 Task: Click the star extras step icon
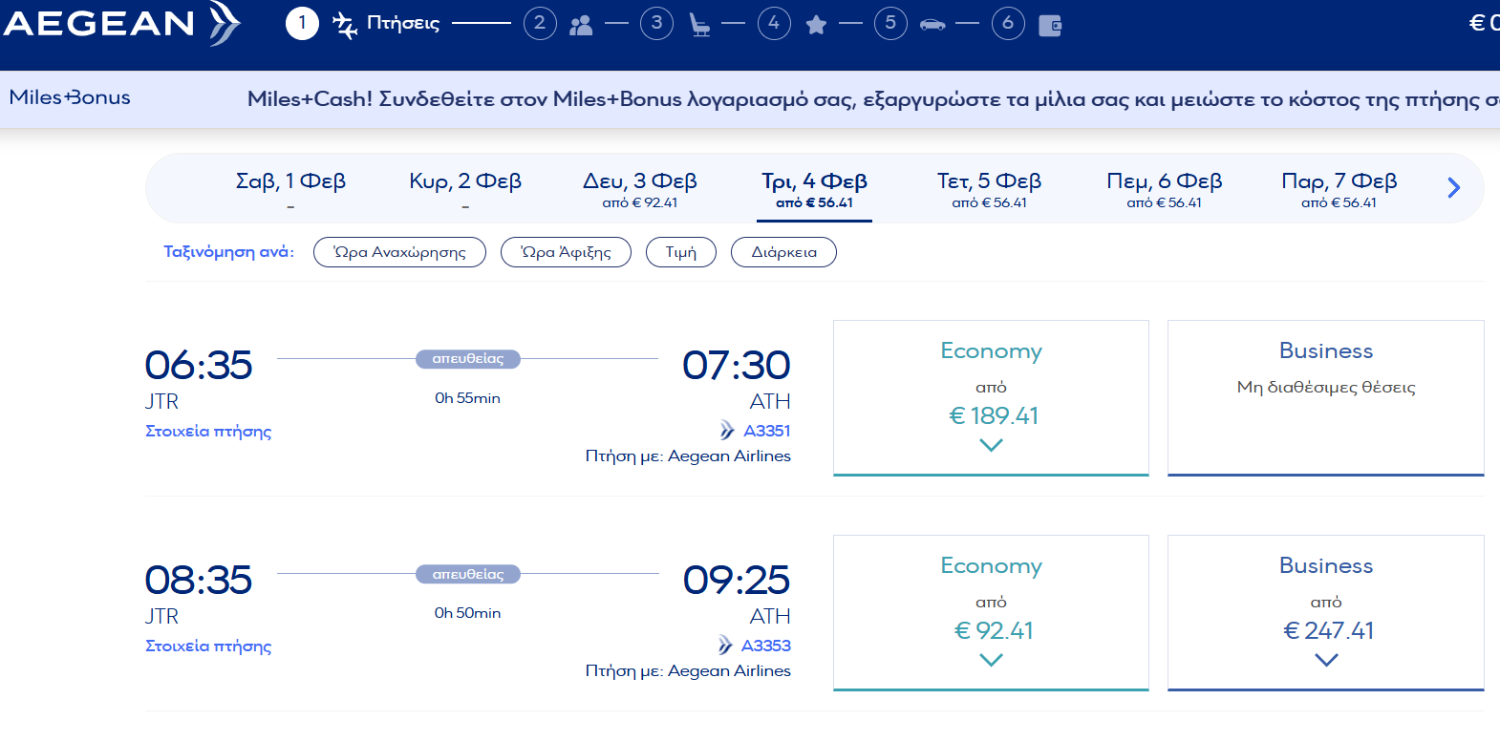tap(816, 25)
